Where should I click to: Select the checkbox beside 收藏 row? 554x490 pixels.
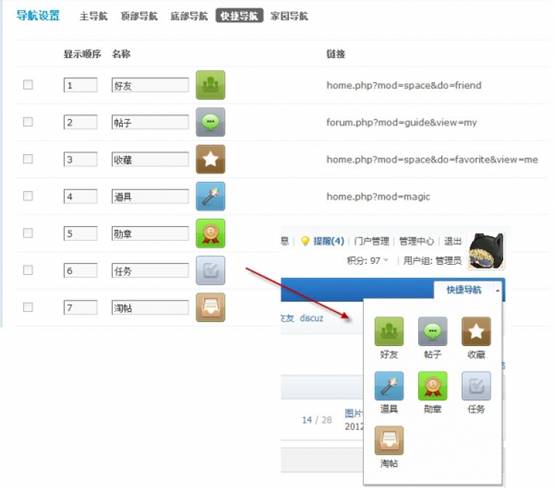click(28, 159)
